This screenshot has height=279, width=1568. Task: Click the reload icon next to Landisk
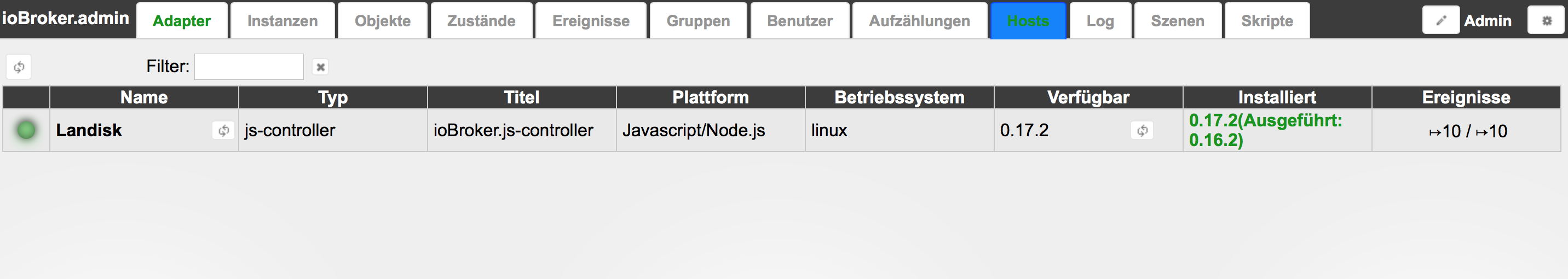coord(223,131)
